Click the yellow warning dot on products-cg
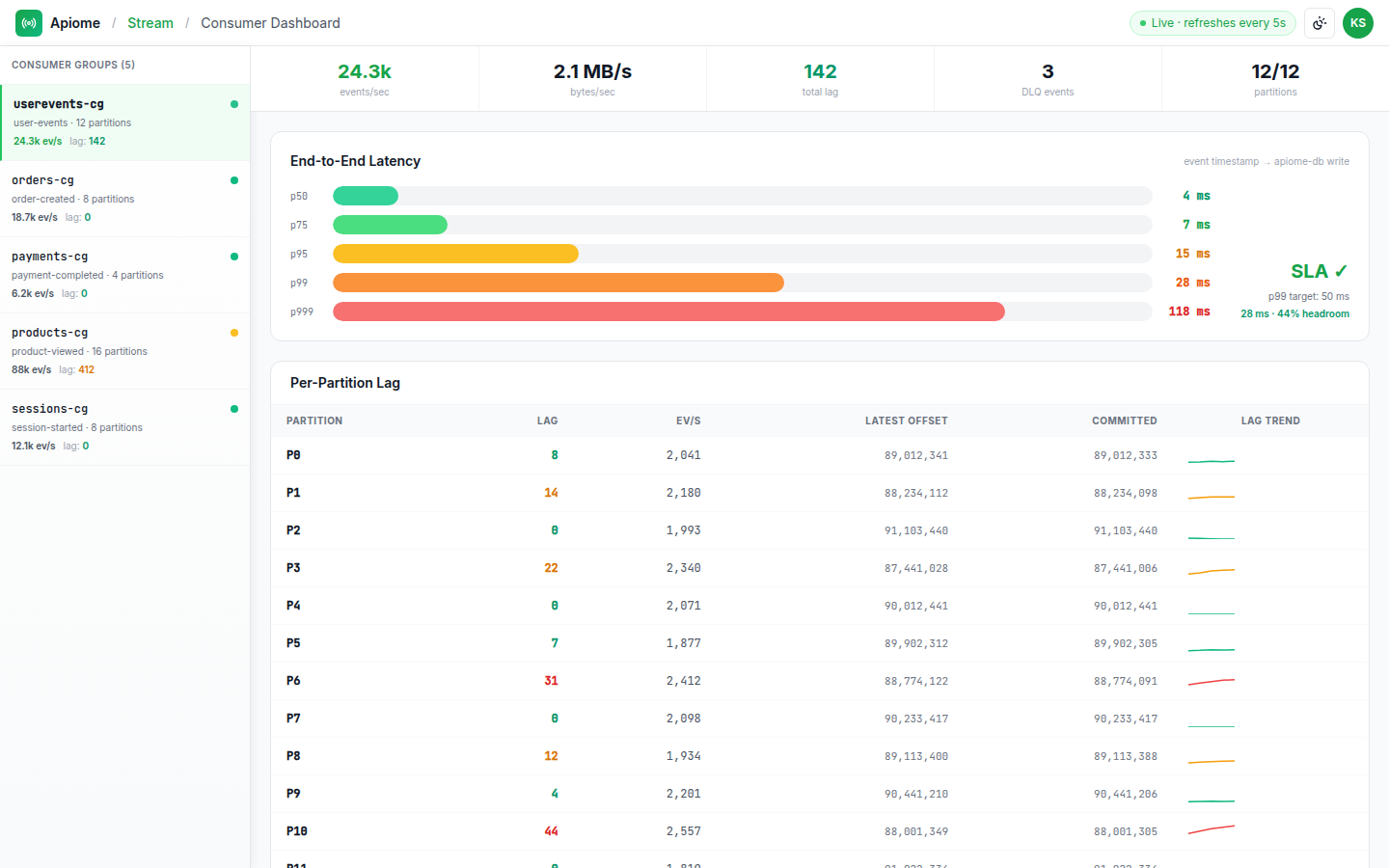 (234, 333)
